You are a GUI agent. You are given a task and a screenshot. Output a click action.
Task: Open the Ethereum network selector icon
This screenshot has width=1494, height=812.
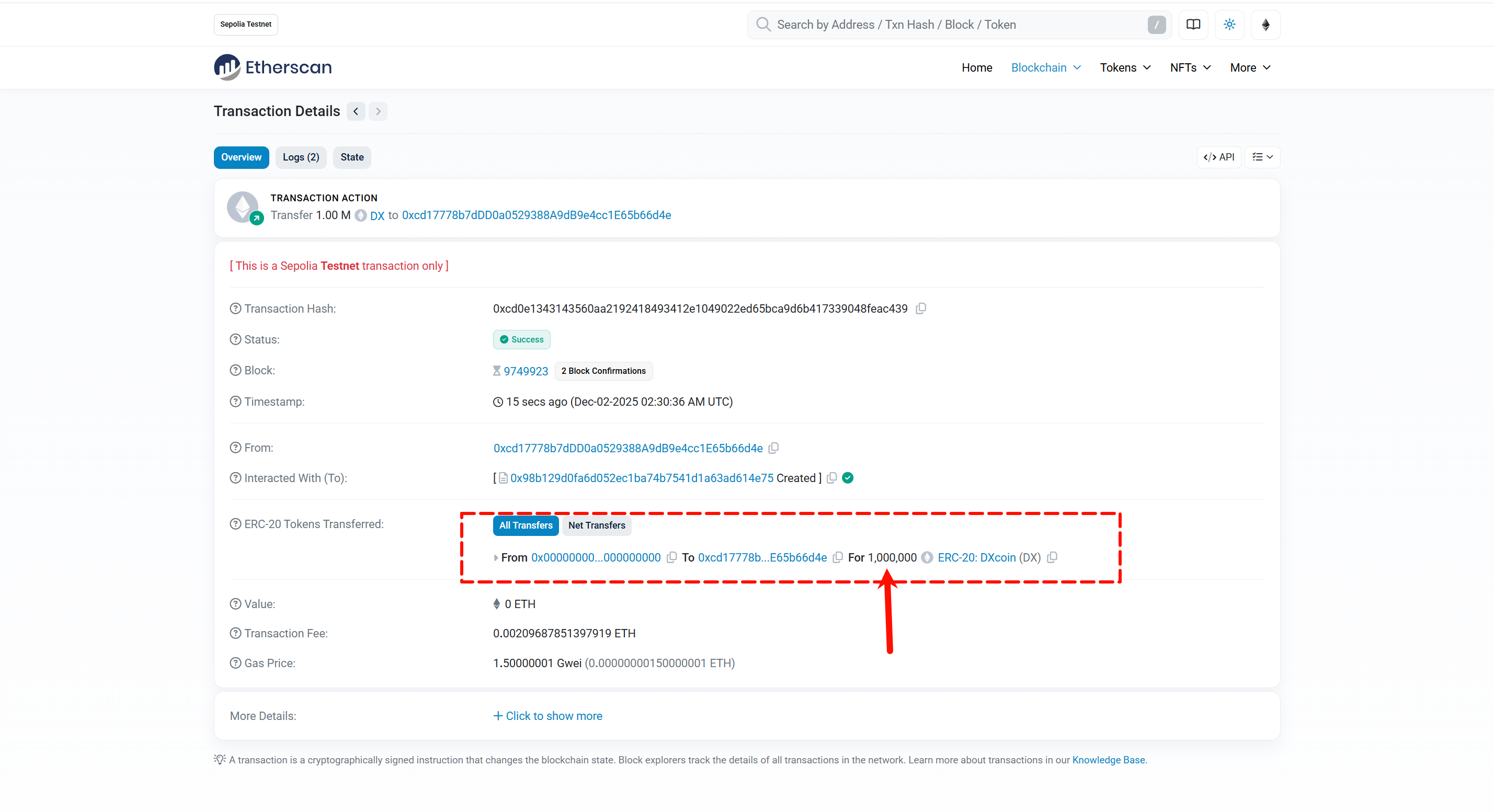point(1265,25)
